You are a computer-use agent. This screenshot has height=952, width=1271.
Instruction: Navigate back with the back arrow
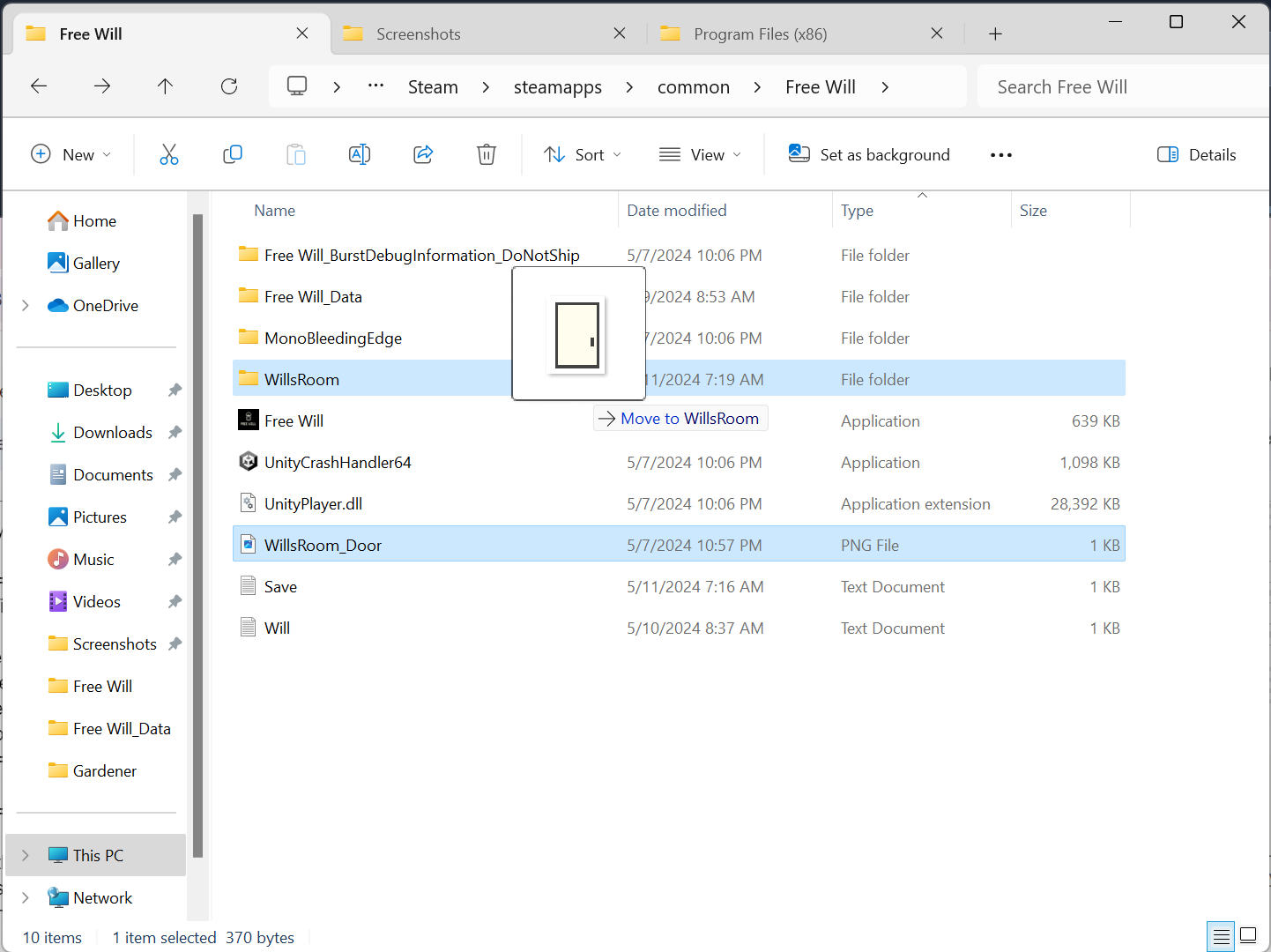[39, 86]
